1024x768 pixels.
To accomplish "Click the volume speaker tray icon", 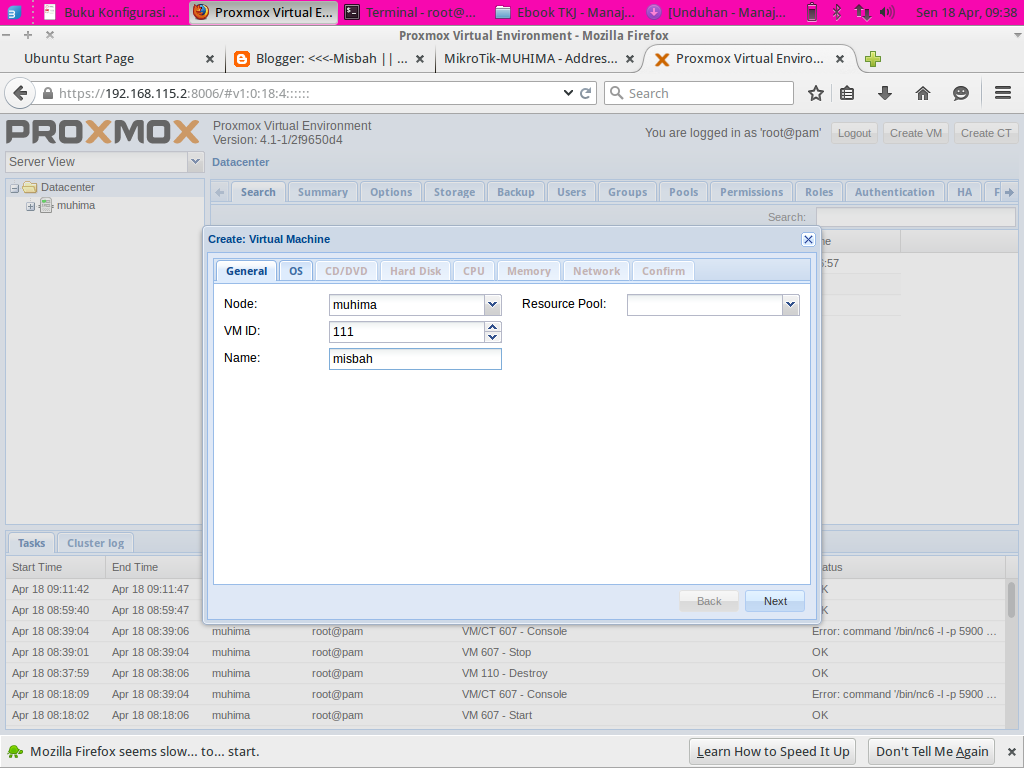I will [887, 12].
